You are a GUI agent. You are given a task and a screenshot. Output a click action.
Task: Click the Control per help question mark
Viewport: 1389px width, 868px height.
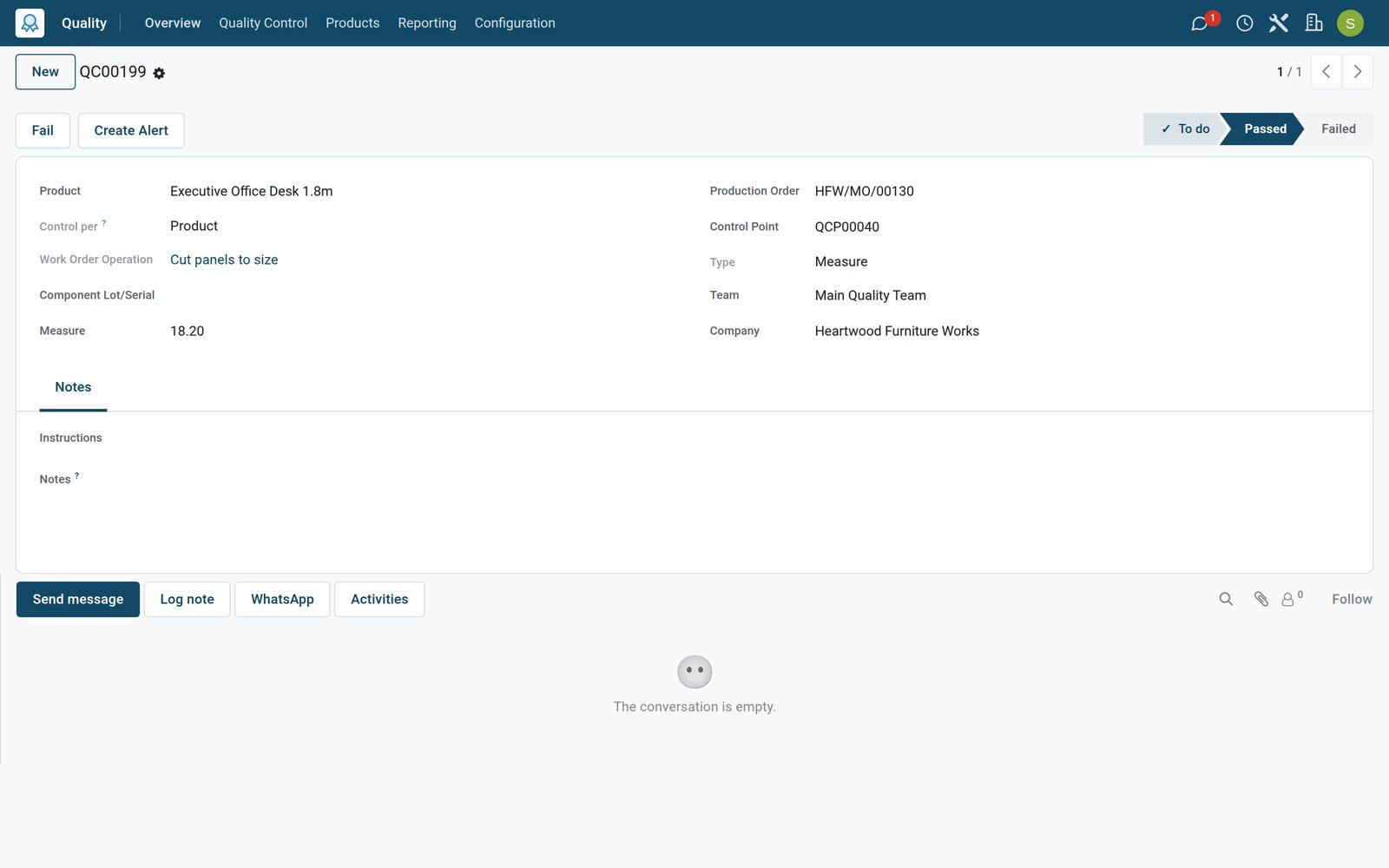click(x=104, y=223)
